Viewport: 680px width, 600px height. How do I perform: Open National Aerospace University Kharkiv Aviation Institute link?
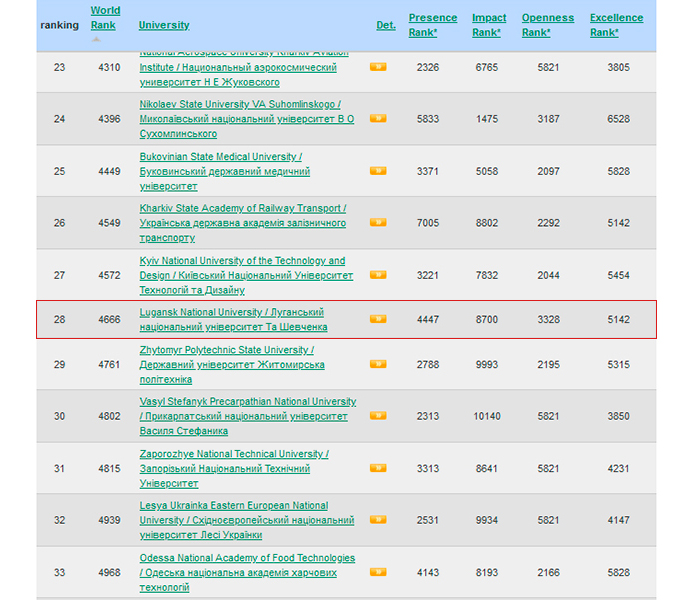pyautogui.click(x=244, y=68)
